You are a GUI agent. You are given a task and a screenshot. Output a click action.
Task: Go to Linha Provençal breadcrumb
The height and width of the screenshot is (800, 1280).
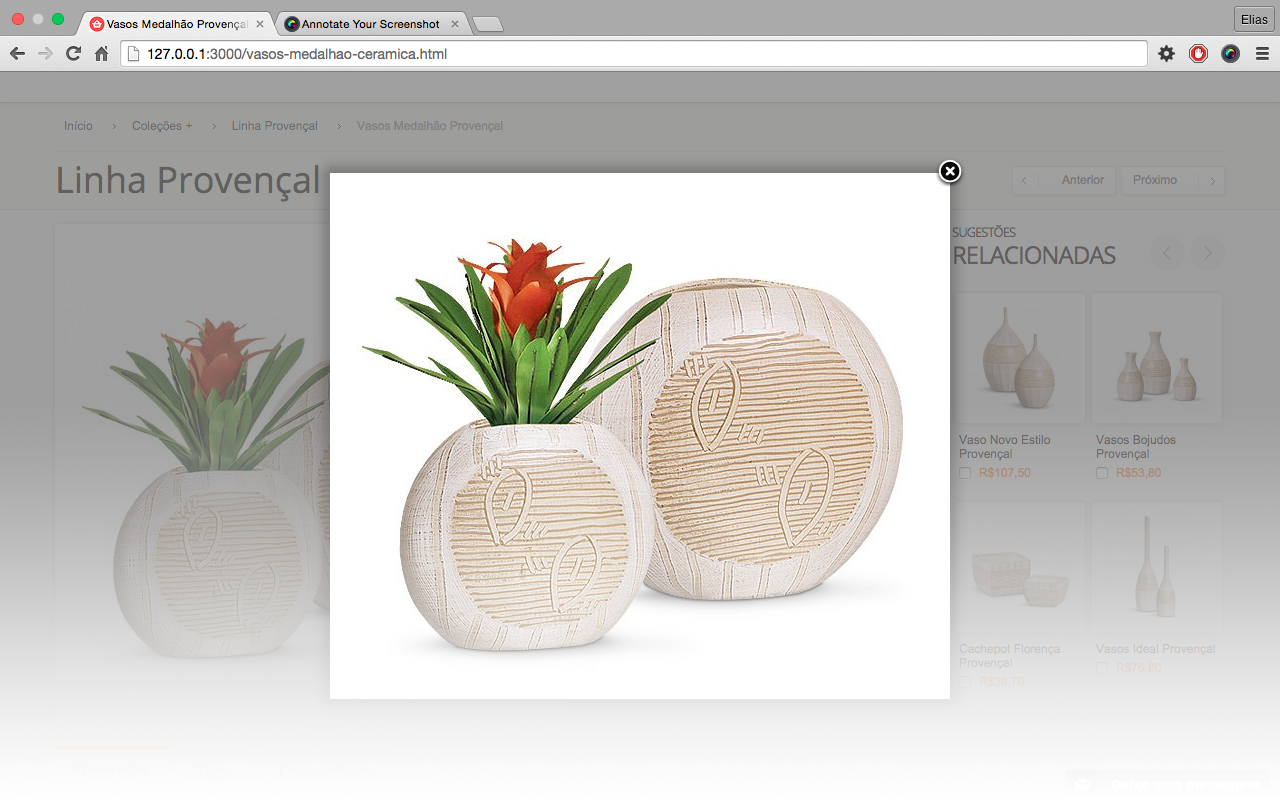274,126
